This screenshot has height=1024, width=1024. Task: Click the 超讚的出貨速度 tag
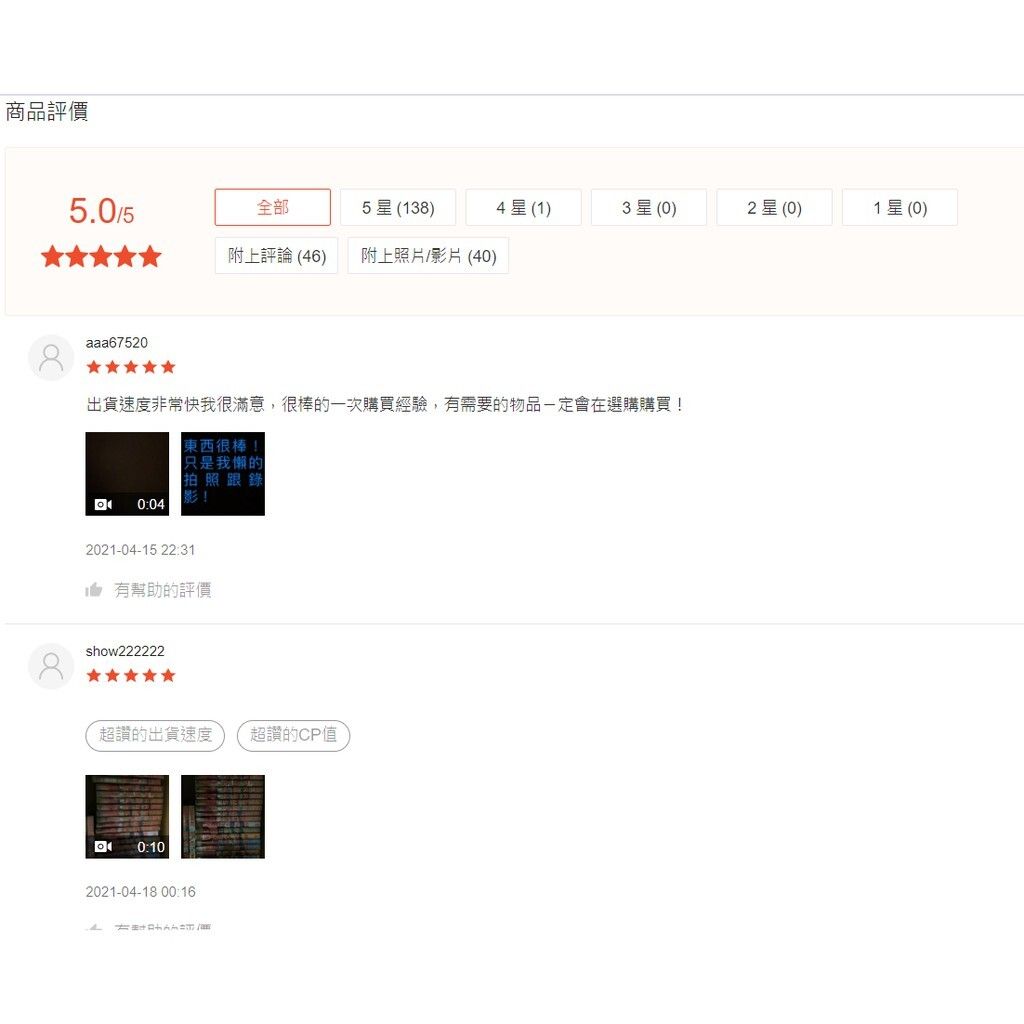coord(155,735)
